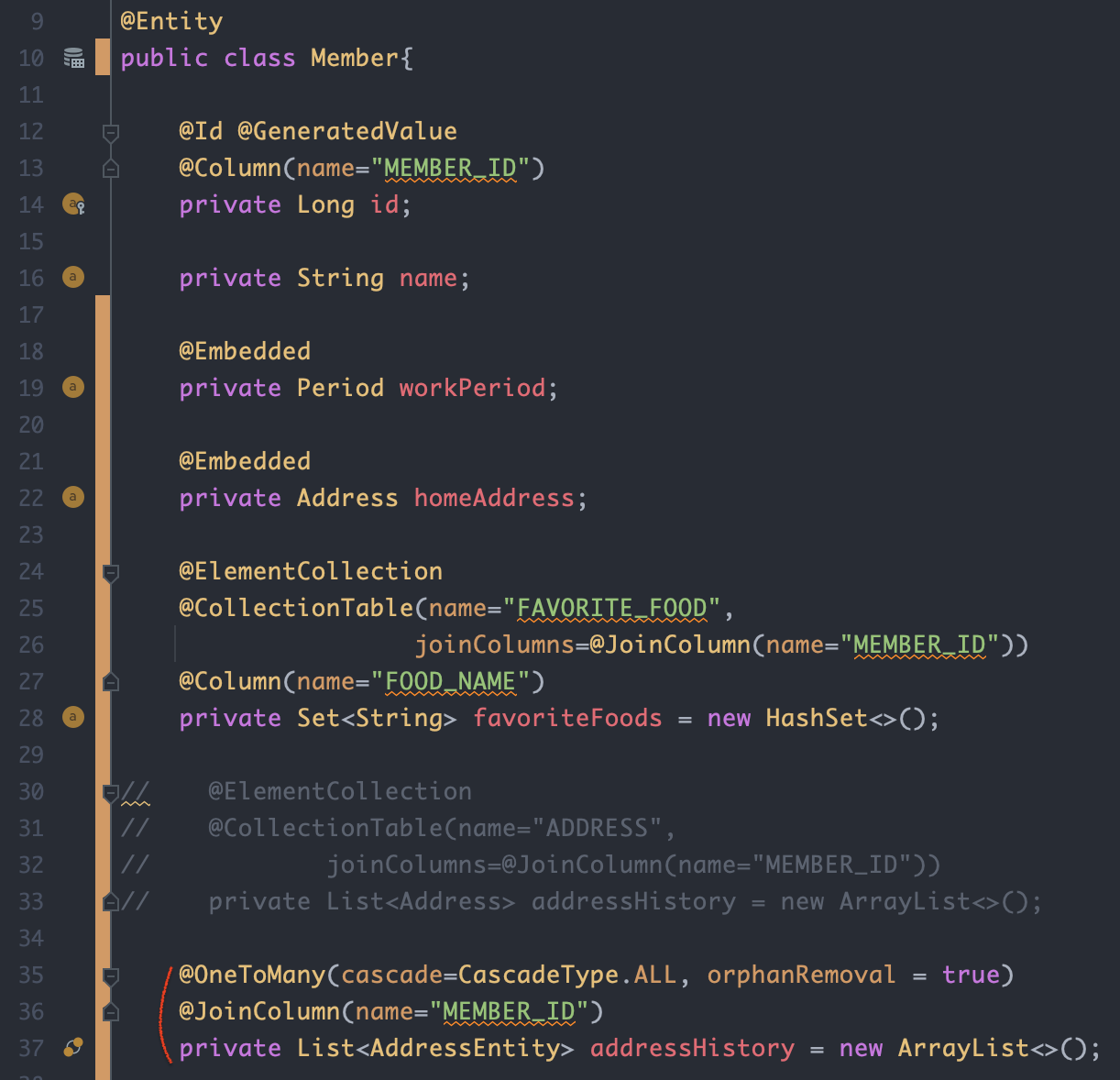Click the @CollectionTable annotation on line 25

coord(296,608)
